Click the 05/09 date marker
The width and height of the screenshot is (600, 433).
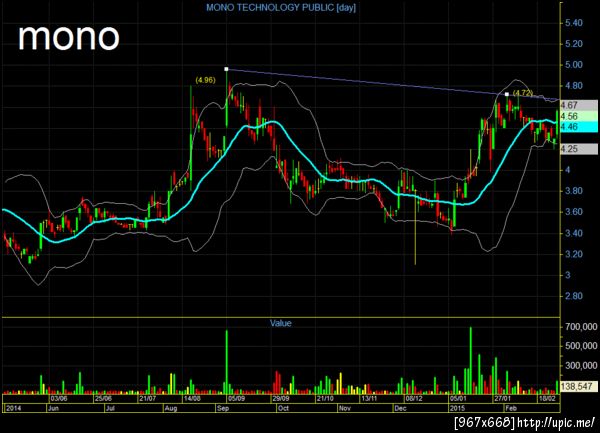236,399
